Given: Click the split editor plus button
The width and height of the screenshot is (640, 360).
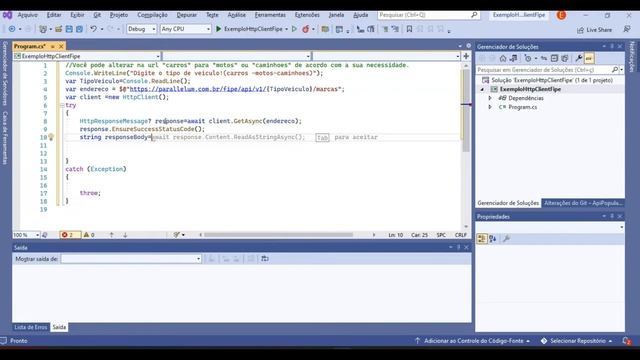Looking at the screenshot, I should 466,56.
